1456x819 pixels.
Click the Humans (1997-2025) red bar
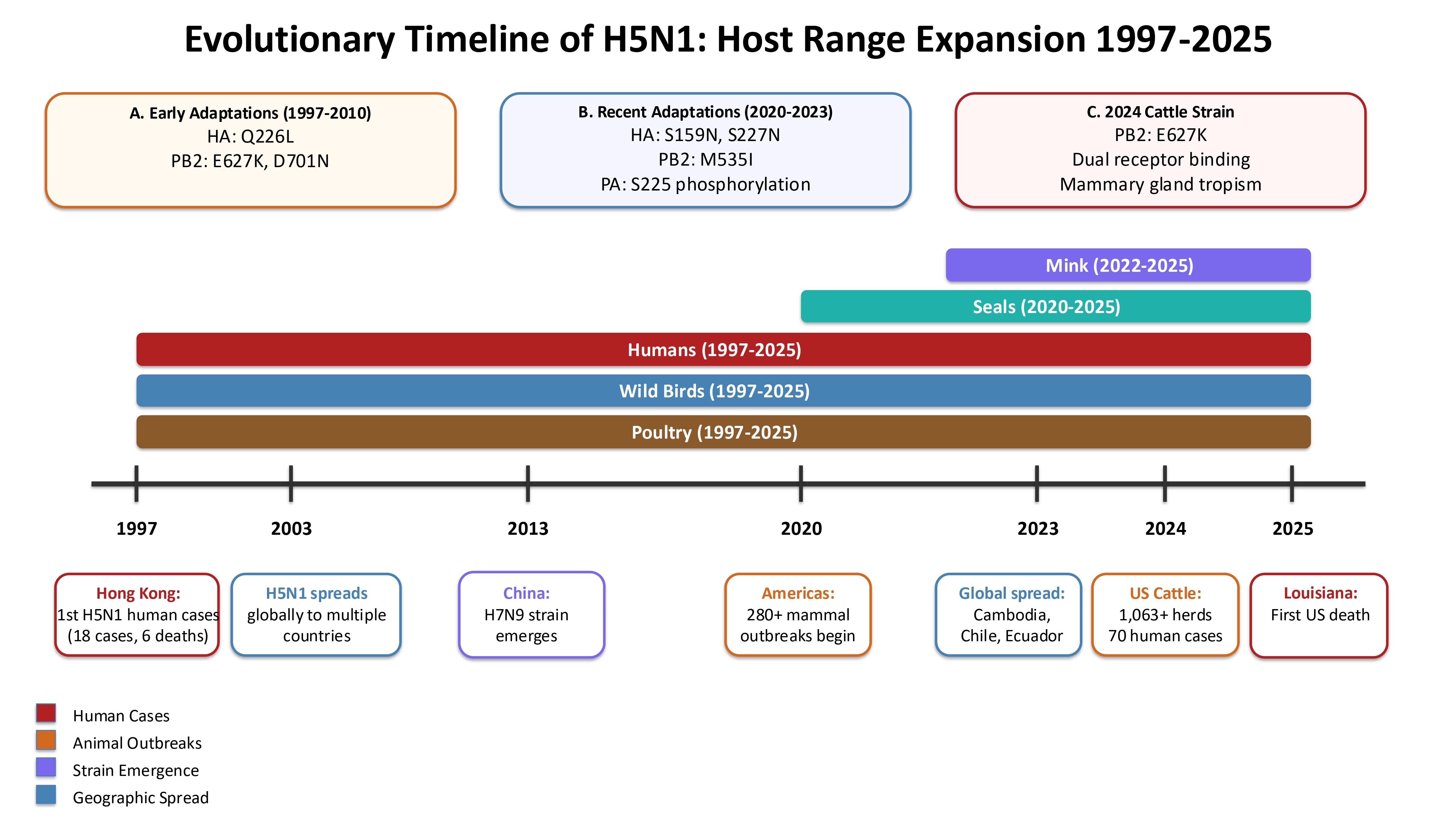[723, 350]
